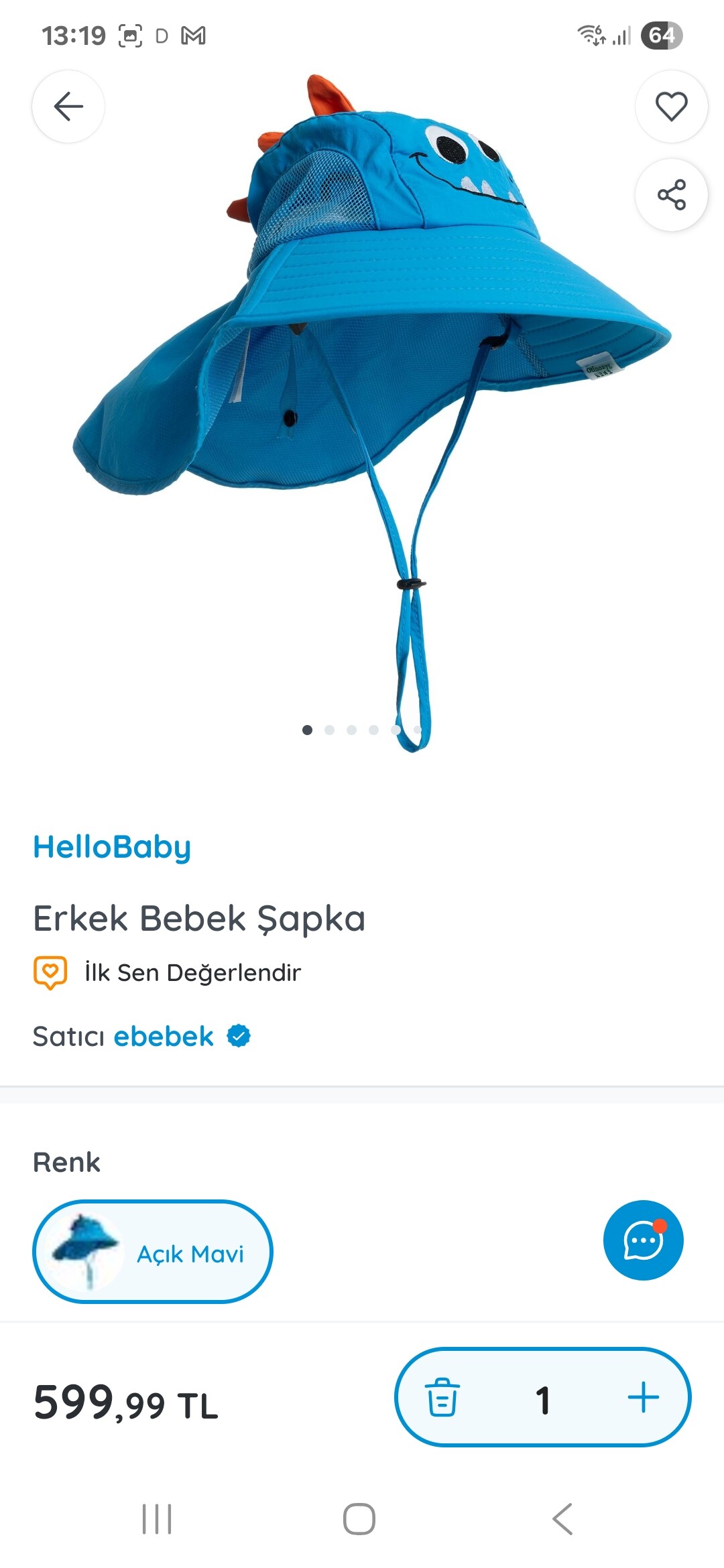This screenshot has width=724, height=1568.
Task: Open the share icon button
Action: (x=671, y=195)
